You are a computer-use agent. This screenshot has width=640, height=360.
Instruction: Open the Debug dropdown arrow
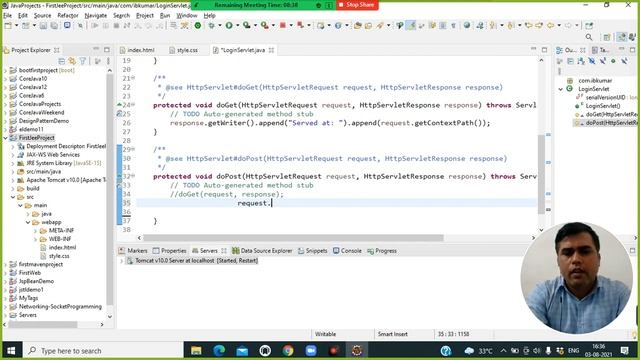pyautogui.click(x=220, y=25)
